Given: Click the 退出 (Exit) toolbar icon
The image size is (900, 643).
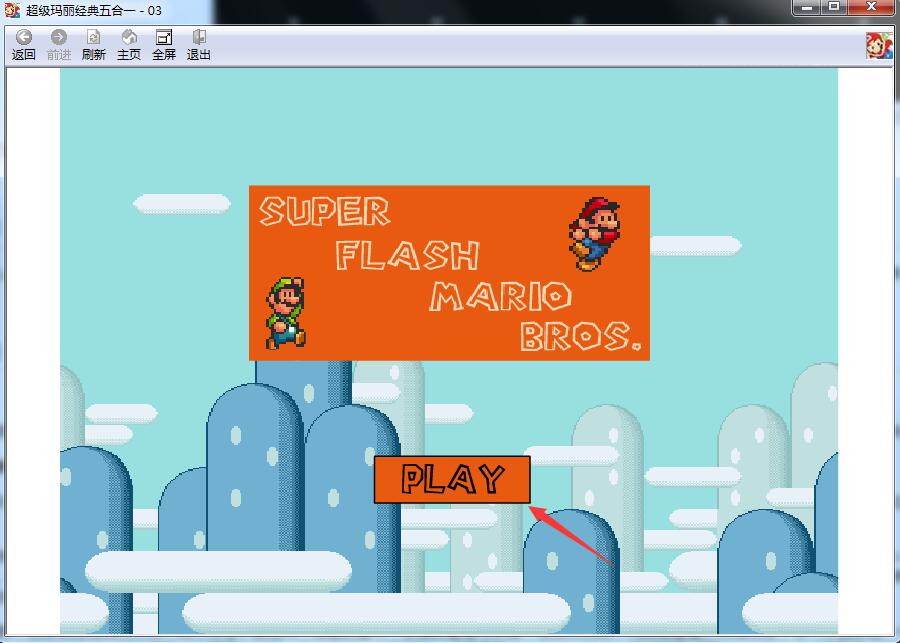Looking at the screenshot, I should (199, 40).
